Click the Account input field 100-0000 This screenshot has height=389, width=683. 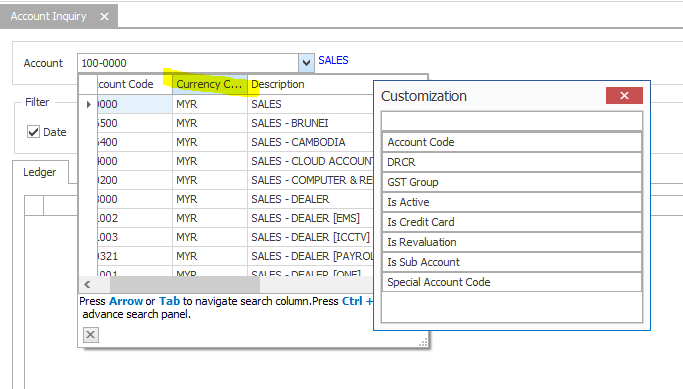click(188, 63)
